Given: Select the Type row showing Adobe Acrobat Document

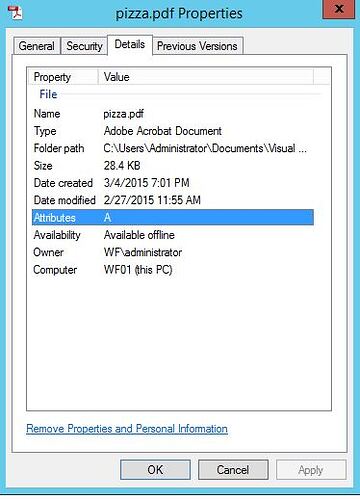Looking at the screenshot, I should (x=173, y=131).
